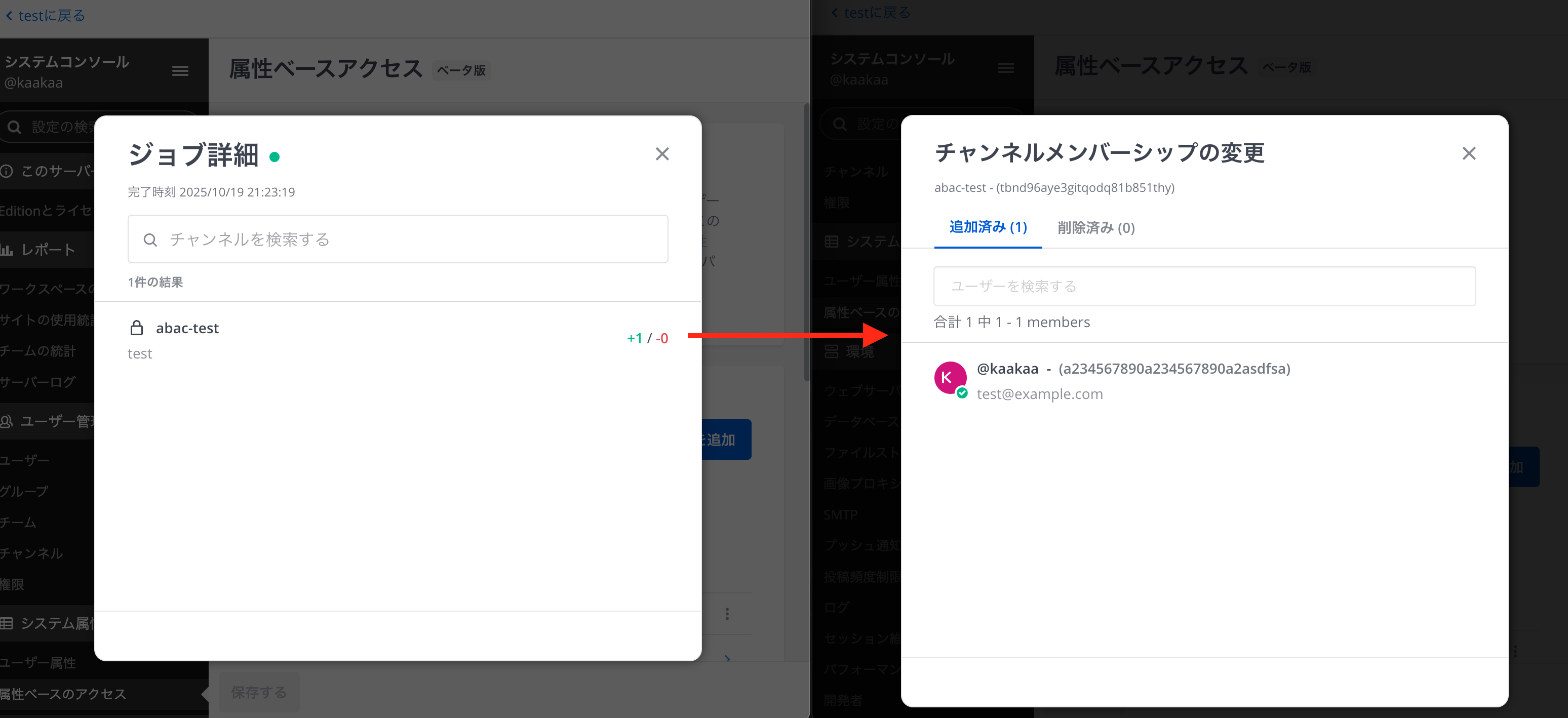Click the @kaakaa member entry
This screenshot has width=1568, height=718.
(x=1007, y=369)
